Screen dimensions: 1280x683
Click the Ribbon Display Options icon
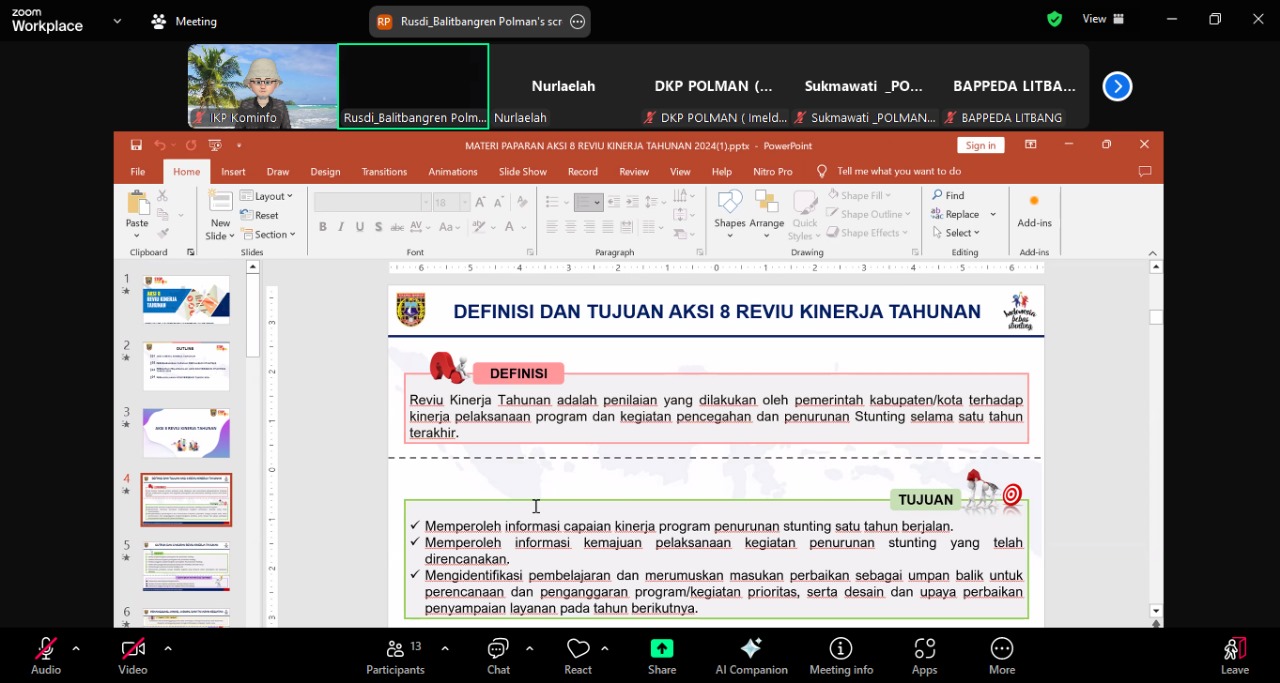pyautogui.click(x=1031, y=145)
